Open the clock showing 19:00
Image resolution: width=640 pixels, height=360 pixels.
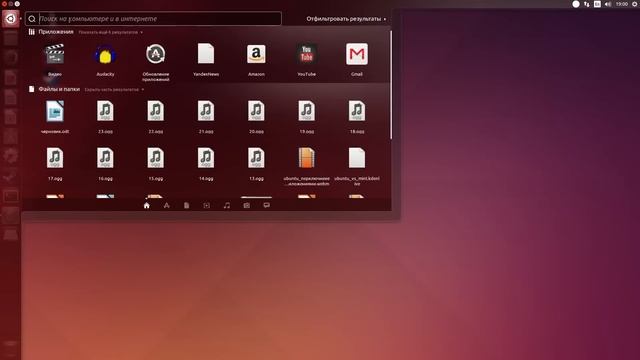(622, 4)
